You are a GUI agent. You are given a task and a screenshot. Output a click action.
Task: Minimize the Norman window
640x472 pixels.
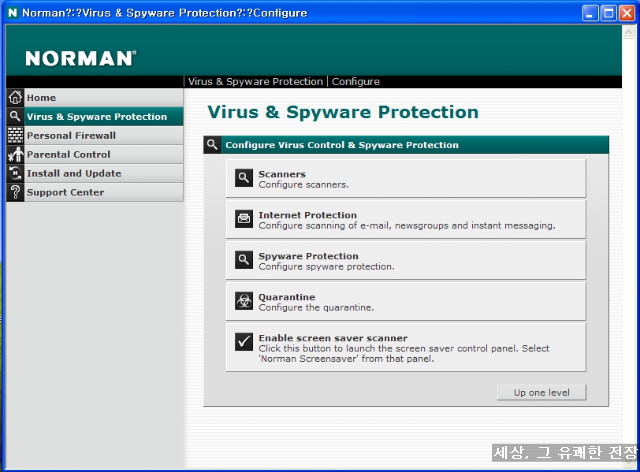tap(589, 13)
